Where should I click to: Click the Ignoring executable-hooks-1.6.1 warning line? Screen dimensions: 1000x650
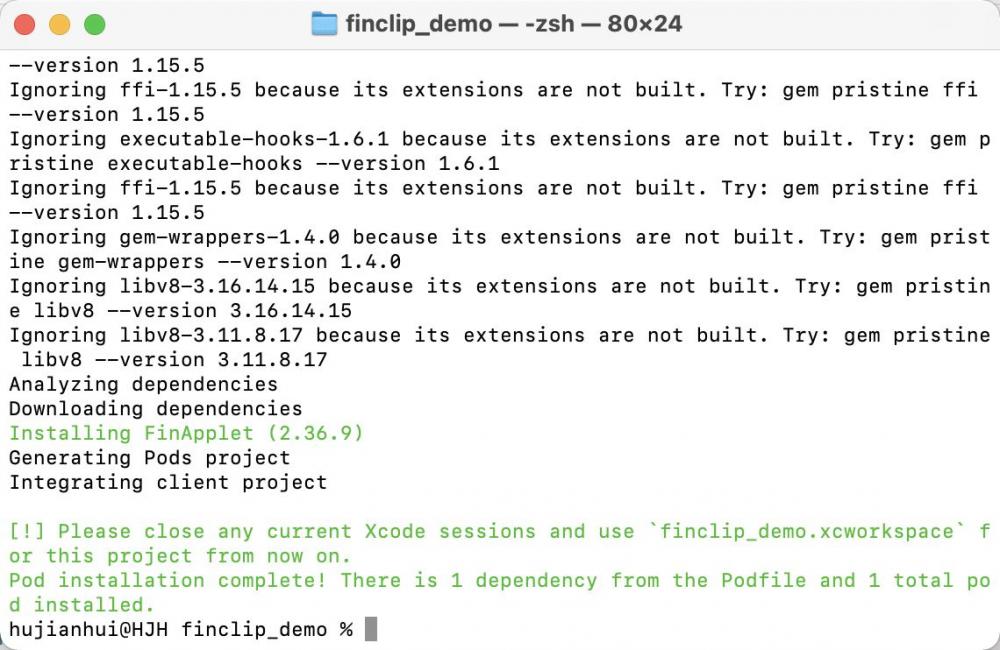click(499, 151)
